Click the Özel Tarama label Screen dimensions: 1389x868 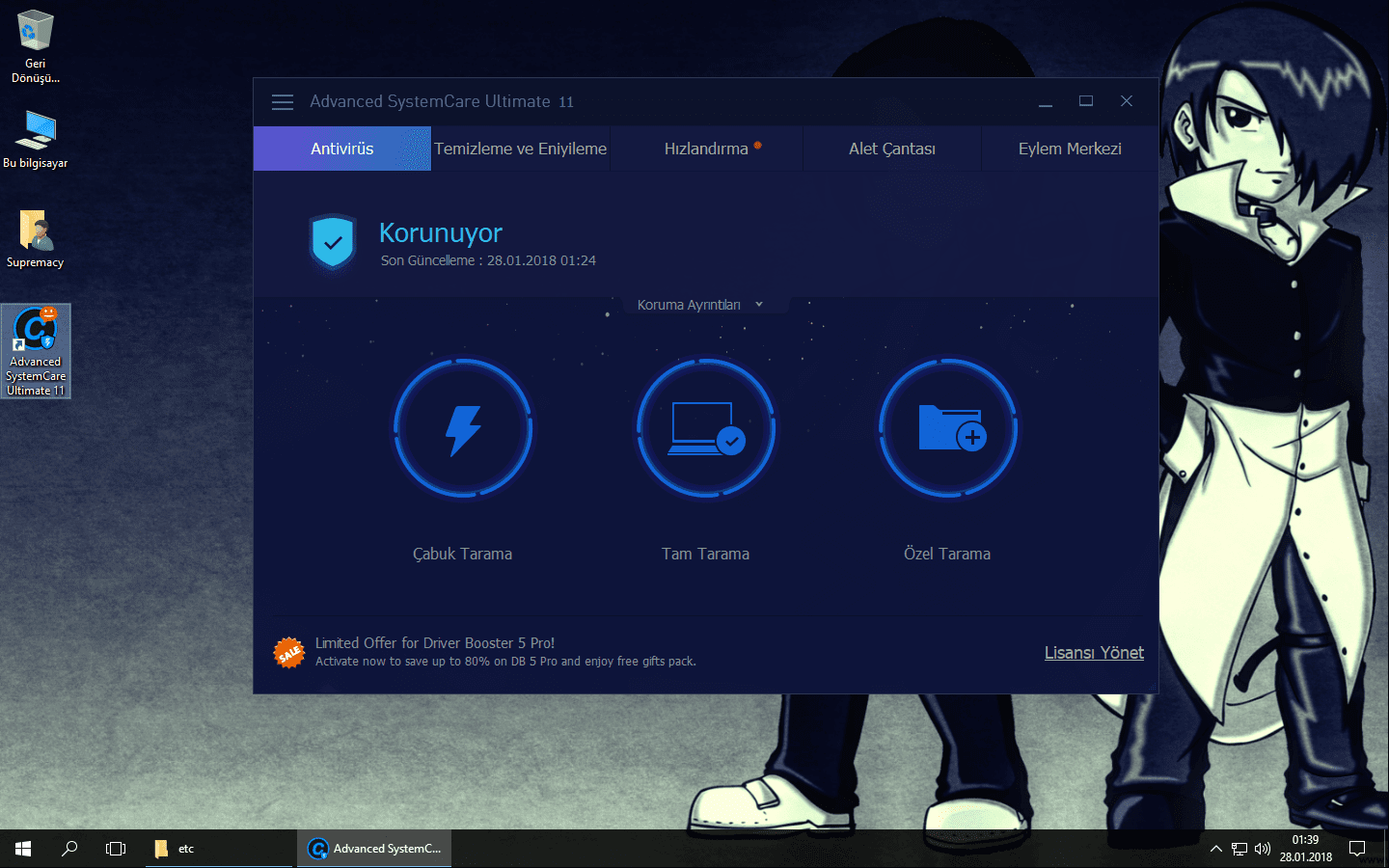947,554
